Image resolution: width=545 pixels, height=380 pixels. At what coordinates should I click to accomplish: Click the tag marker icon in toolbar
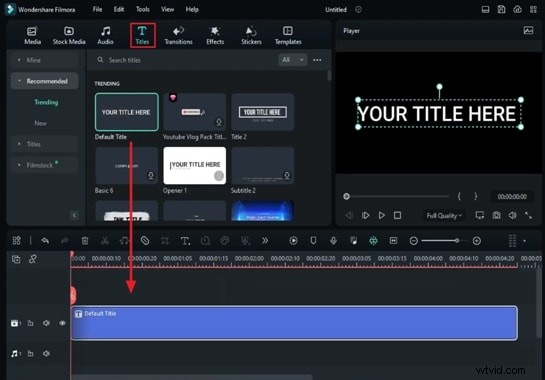coord(145,241)
